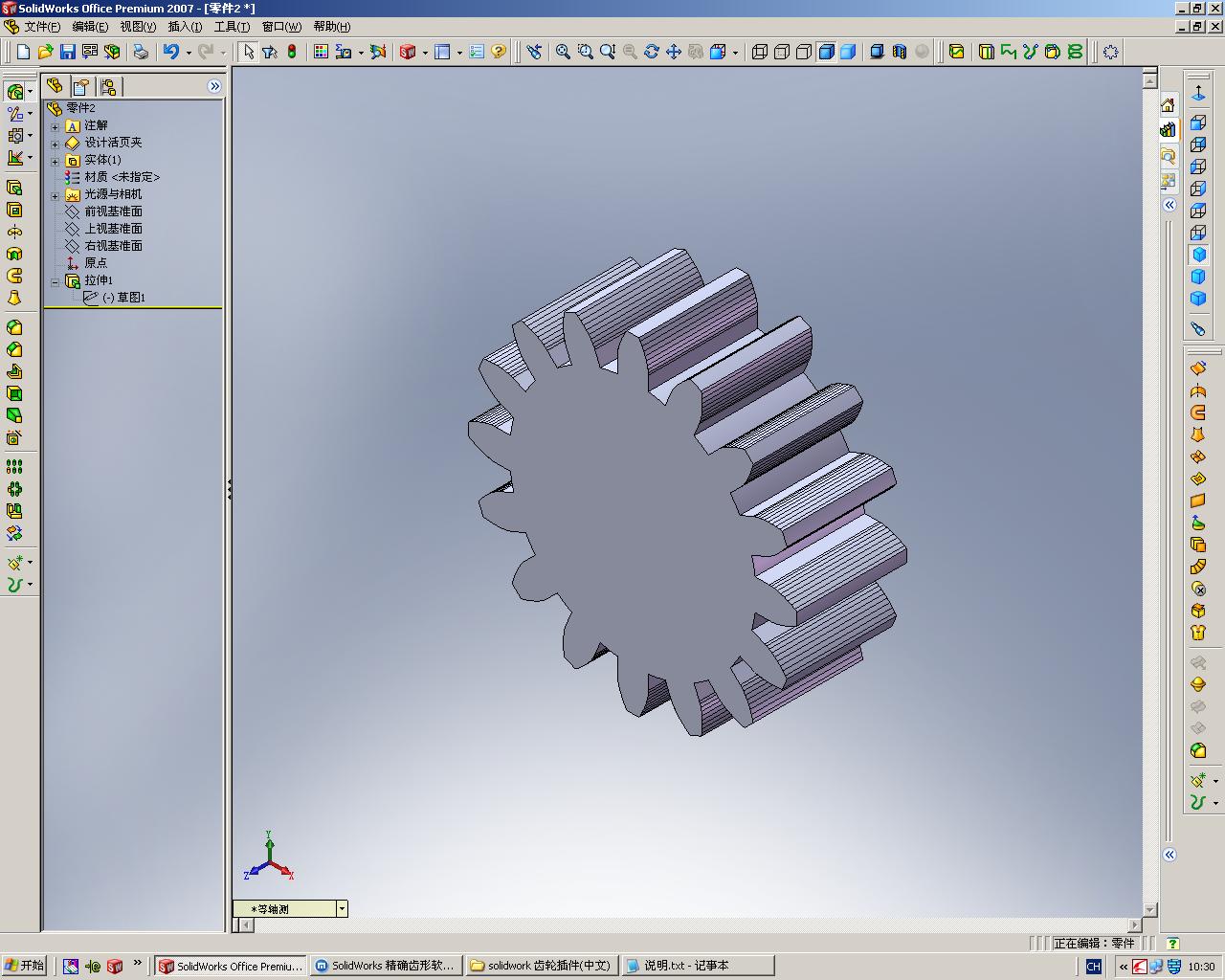Switch to plain Shaded display
Viewport: 1225px width, 980px height.
(x=848, y=52)
